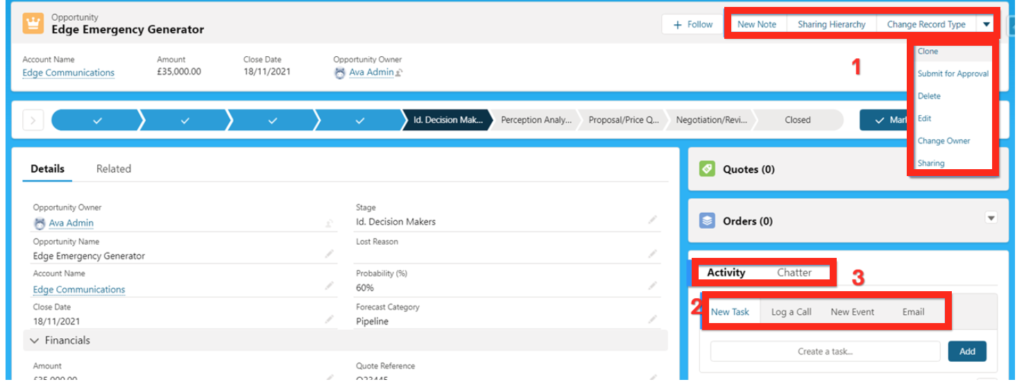Choose Delete from the dropdown menu
Image resolution: width=1024 pixels, height=391 pixels.
929,96
